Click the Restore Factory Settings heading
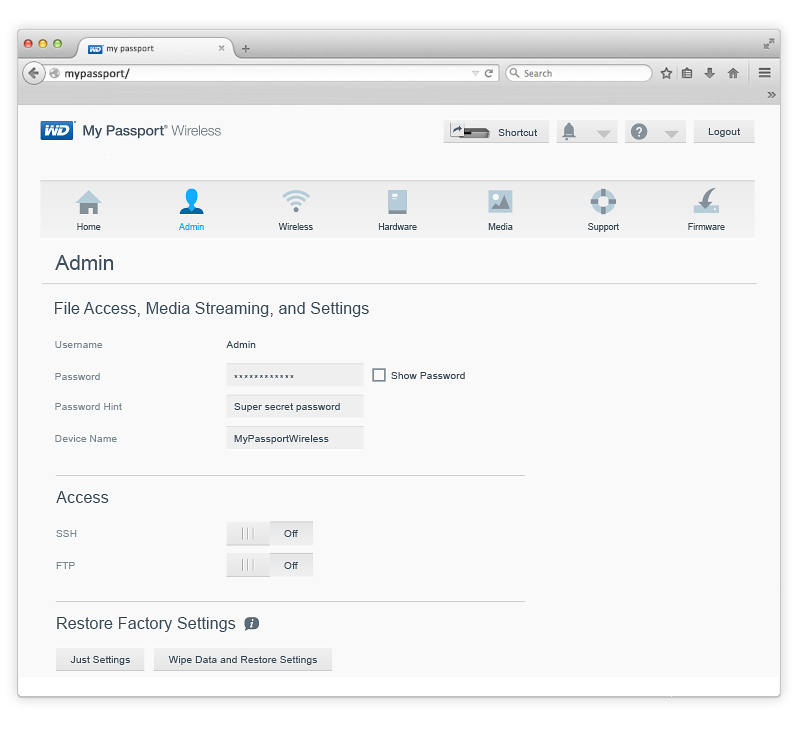This screenshot has height=750, width=800. tap(146, 623)
